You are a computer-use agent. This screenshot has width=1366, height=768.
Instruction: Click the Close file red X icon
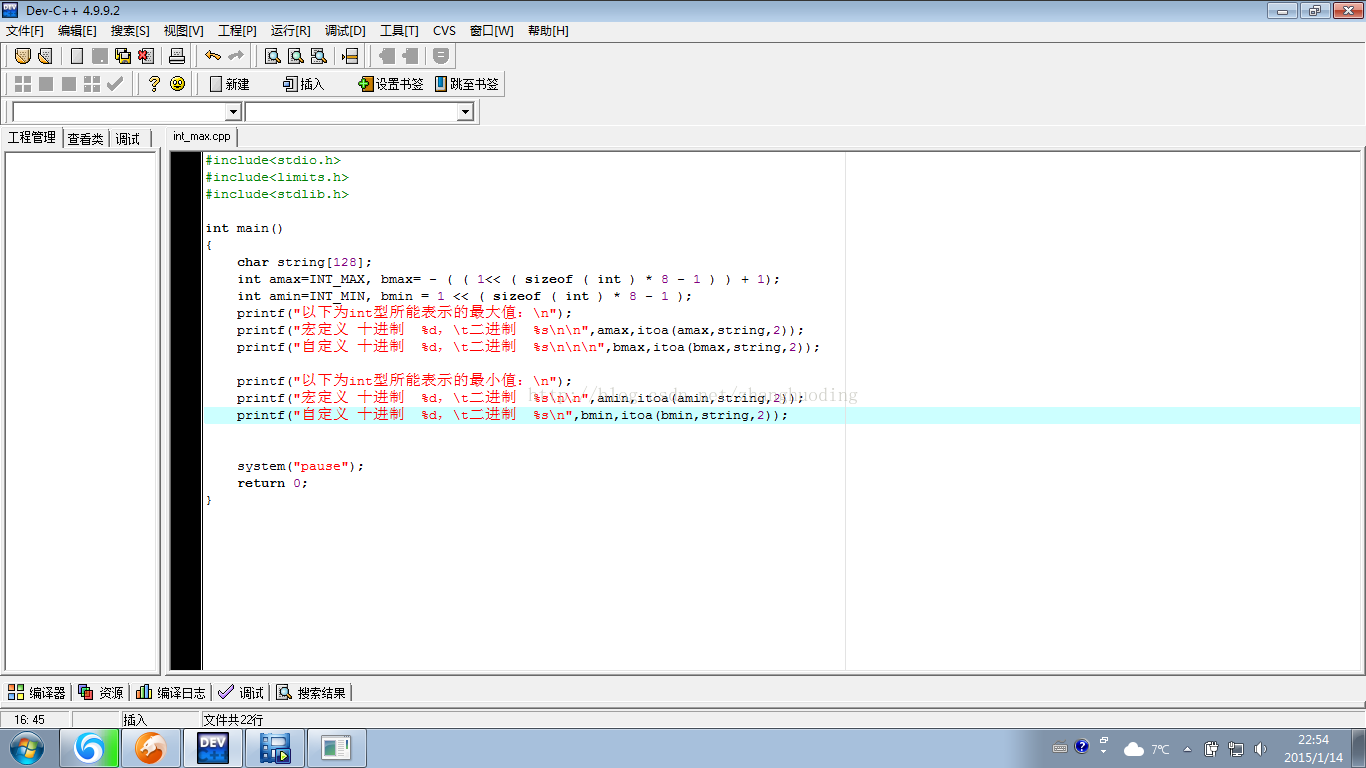(146, 56)
